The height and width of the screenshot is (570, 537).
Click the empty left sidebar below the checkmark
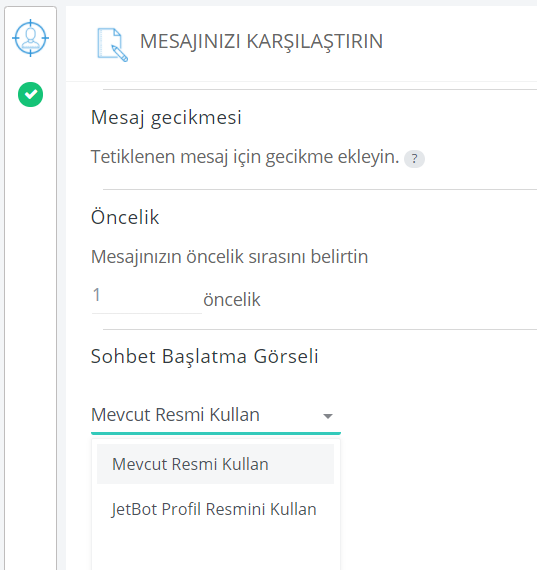coord(31,327)
